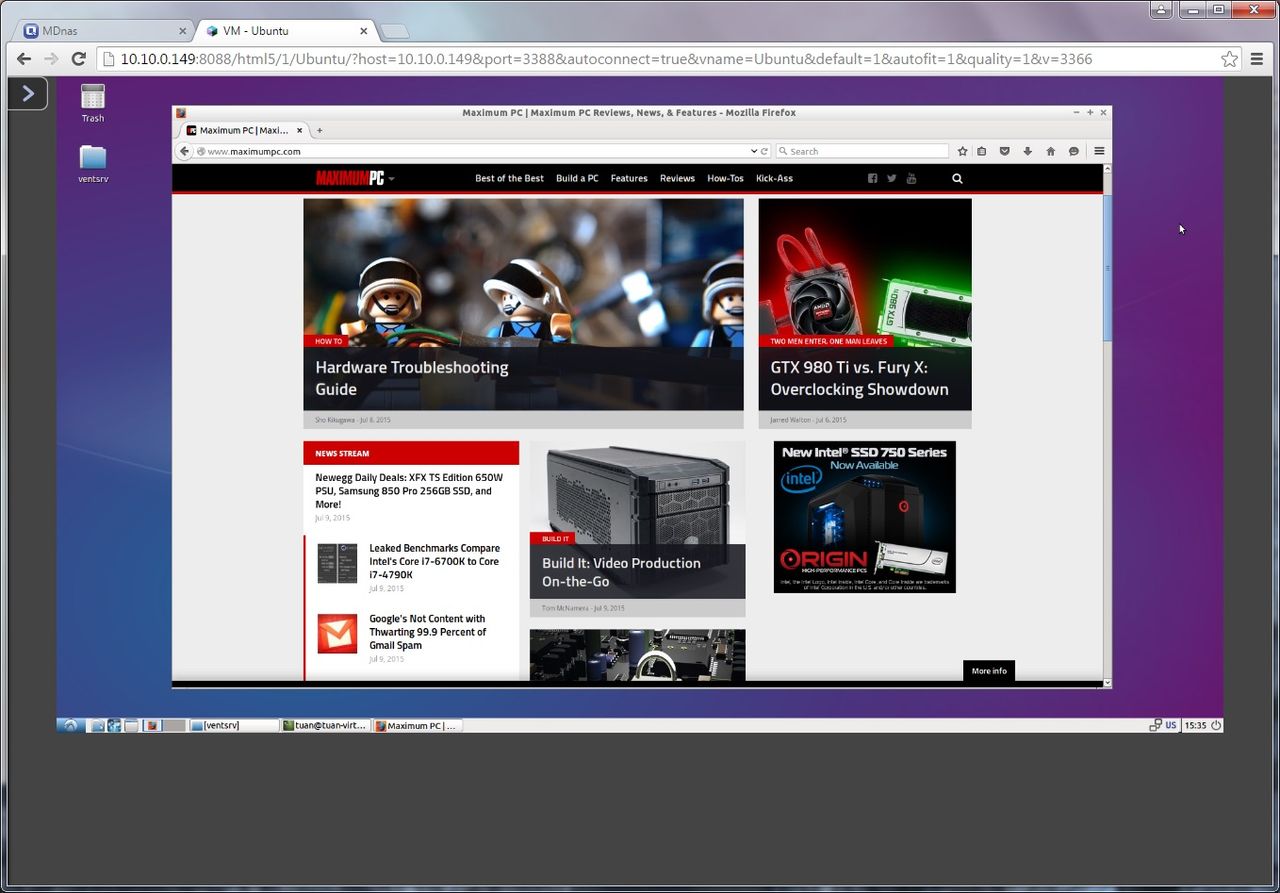1280x893 pixels.
Task: Click the Intel SSD 750 Origin ad
Action: [x=865, y=517]
